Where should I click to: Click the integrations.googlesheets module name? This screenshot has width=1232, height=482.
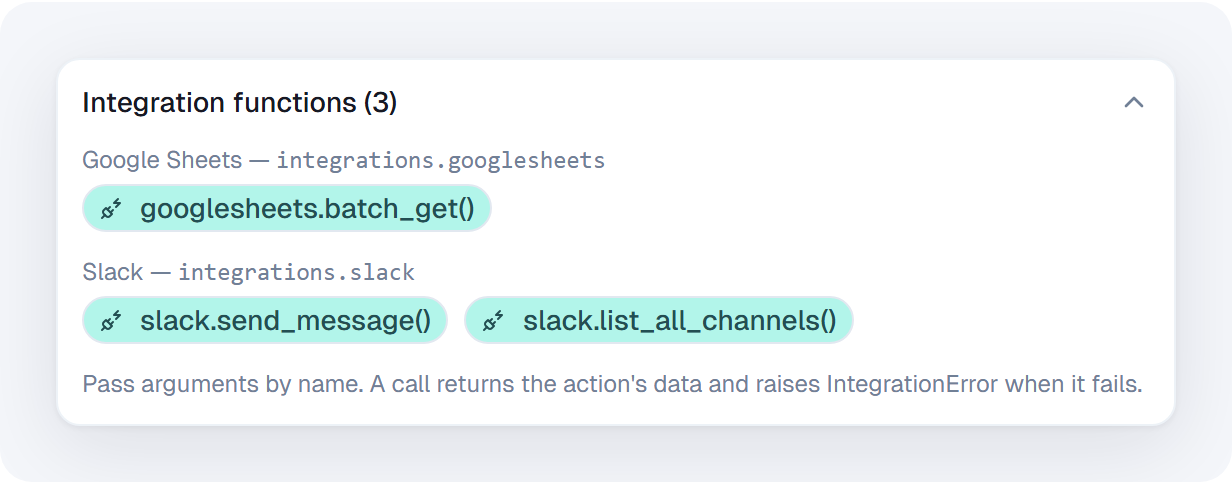[441, 160]
